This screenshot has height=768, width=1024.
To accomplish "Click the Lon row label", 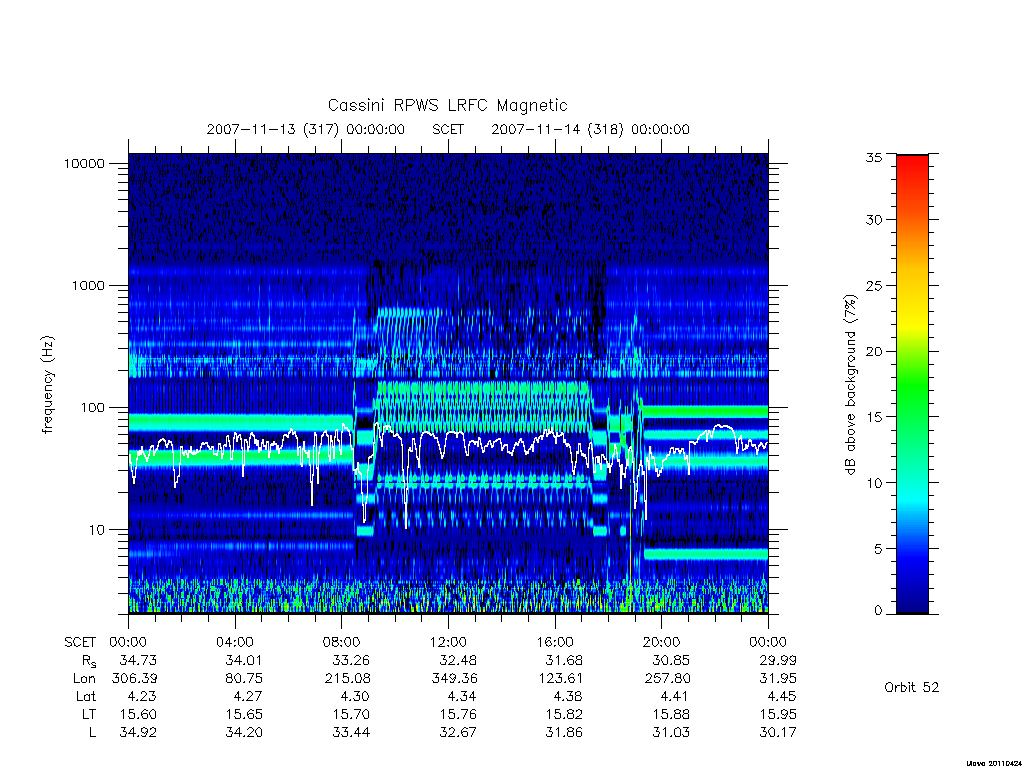I will 84,679.
